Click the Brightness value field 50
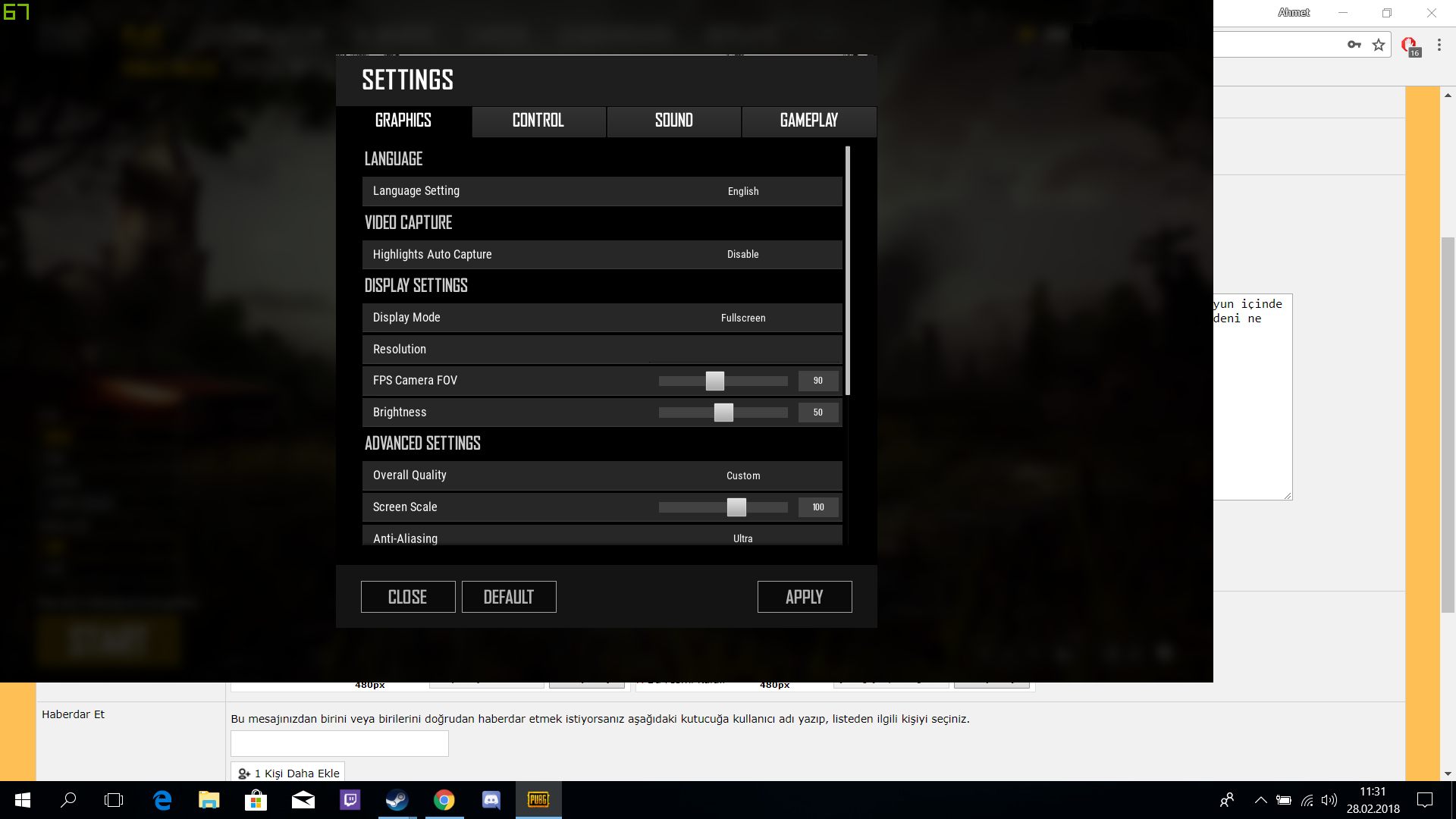The image size is (1456, 819). point(818,413)
